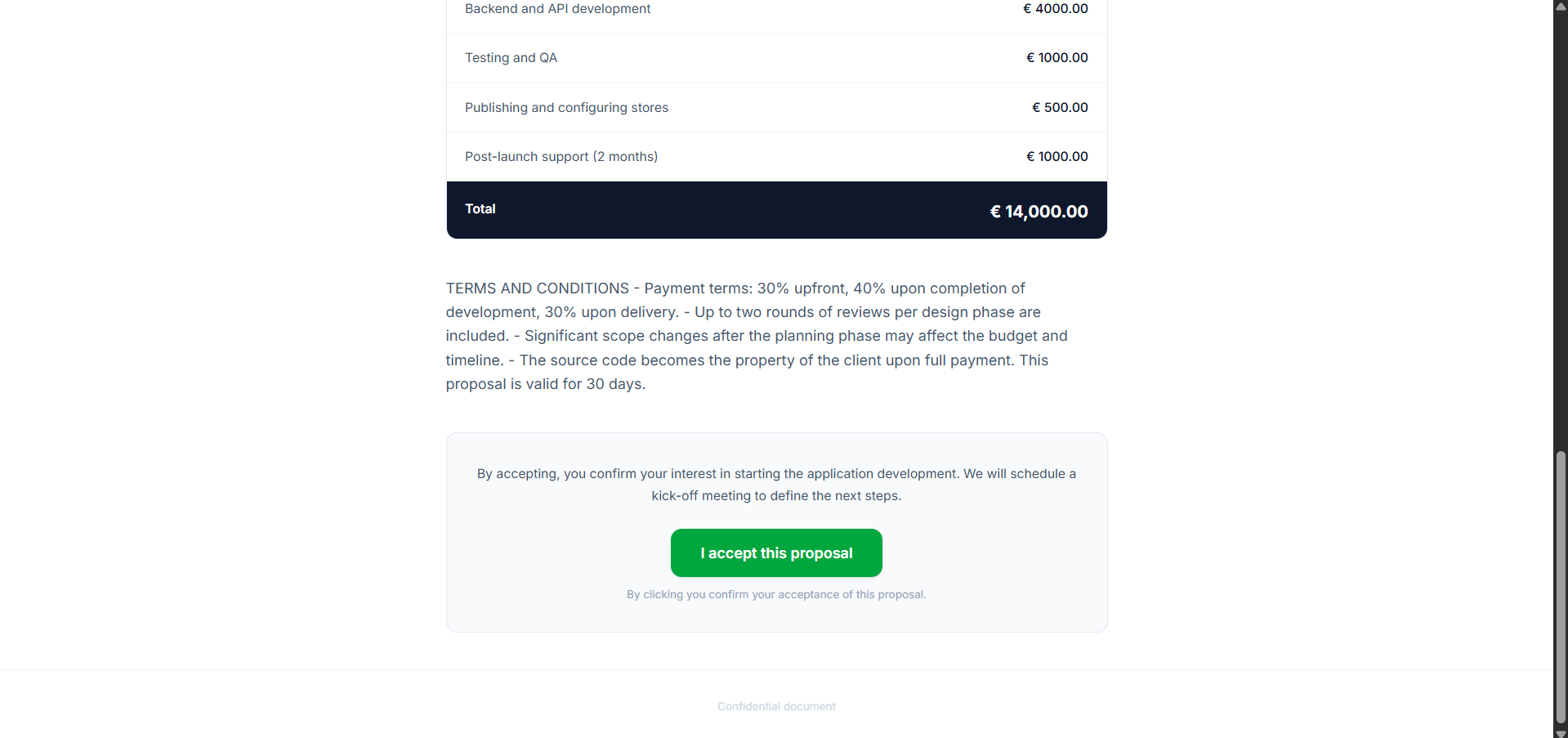Screen dimensions: 1568x738
Task: Select the Post-launch support line item
Action: pos(775,156)
